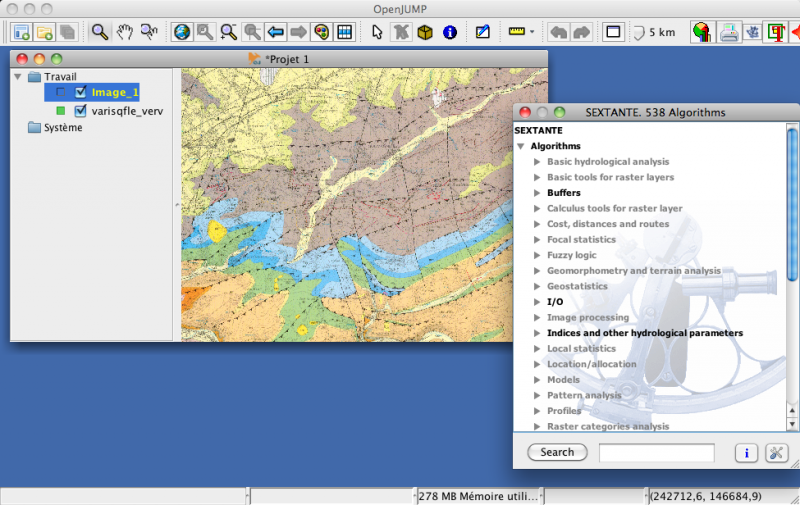Select the Zoom magnifier tool
The width and height of the screenshot is (800, 505).
coord(100,32)
